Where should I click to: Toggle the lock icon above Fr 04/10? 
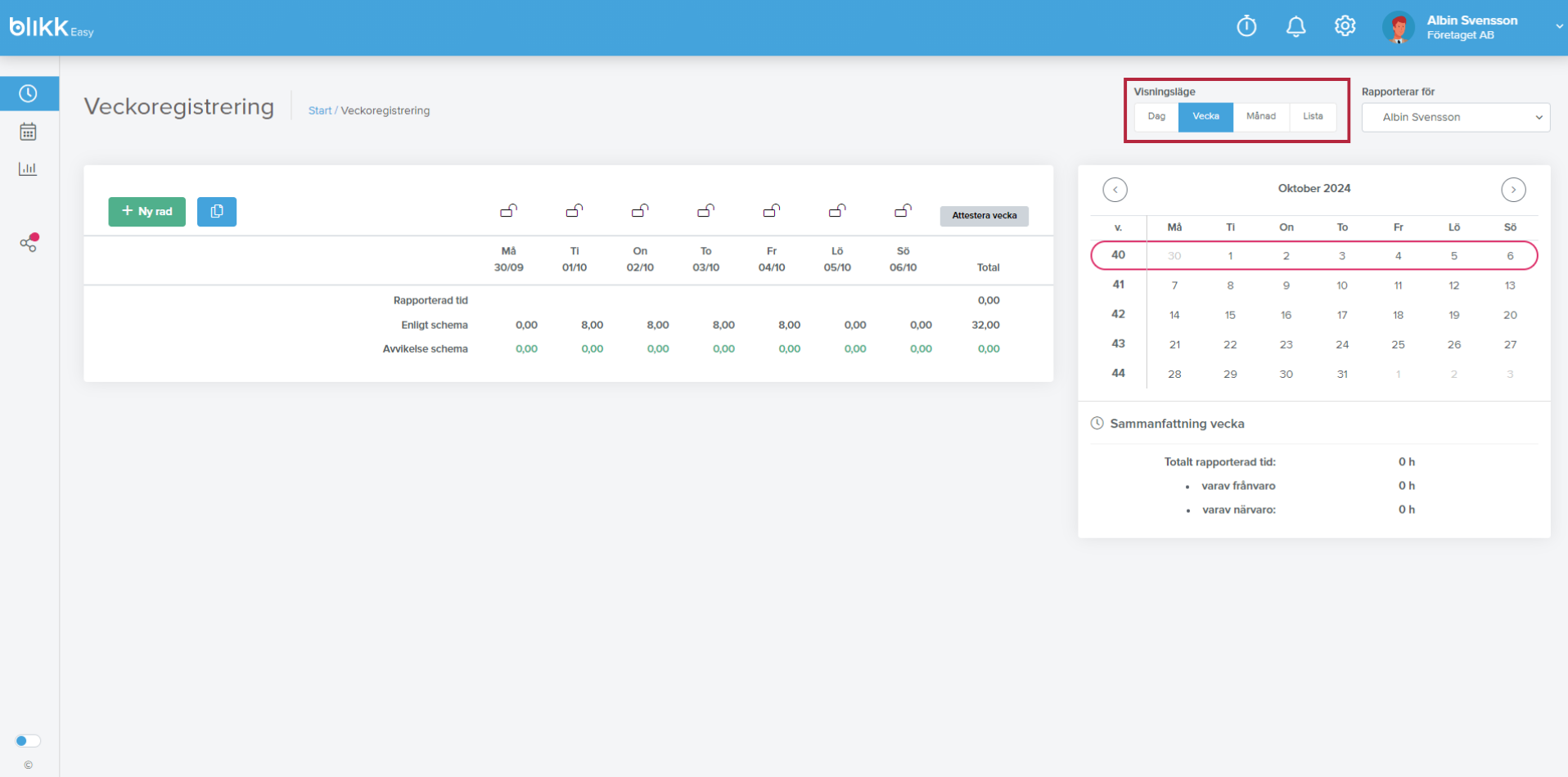click(x=772, y=211)
